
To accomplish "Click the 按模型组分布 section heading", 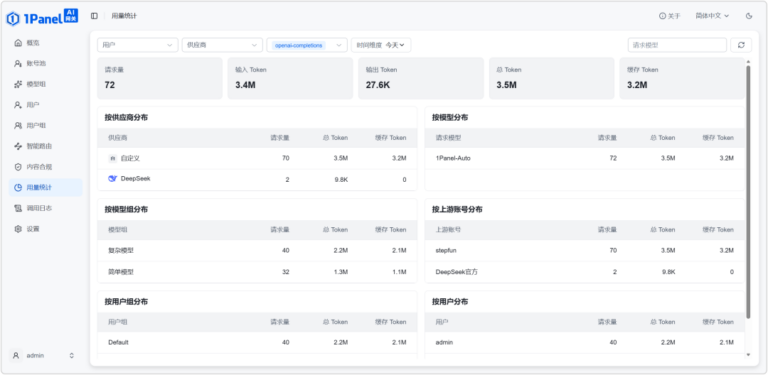I will pos(126,210).
